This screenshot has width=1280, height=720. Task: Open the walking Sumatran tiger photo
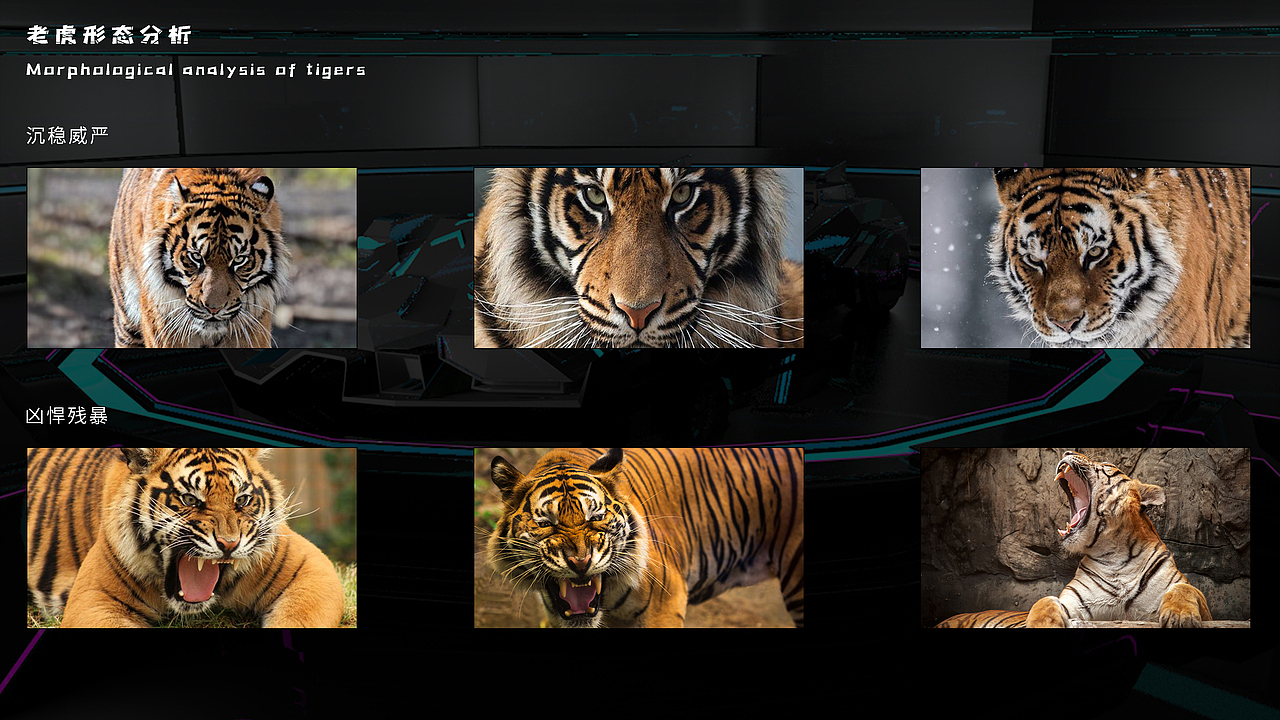pyautogui.click(x=192, y=258)
